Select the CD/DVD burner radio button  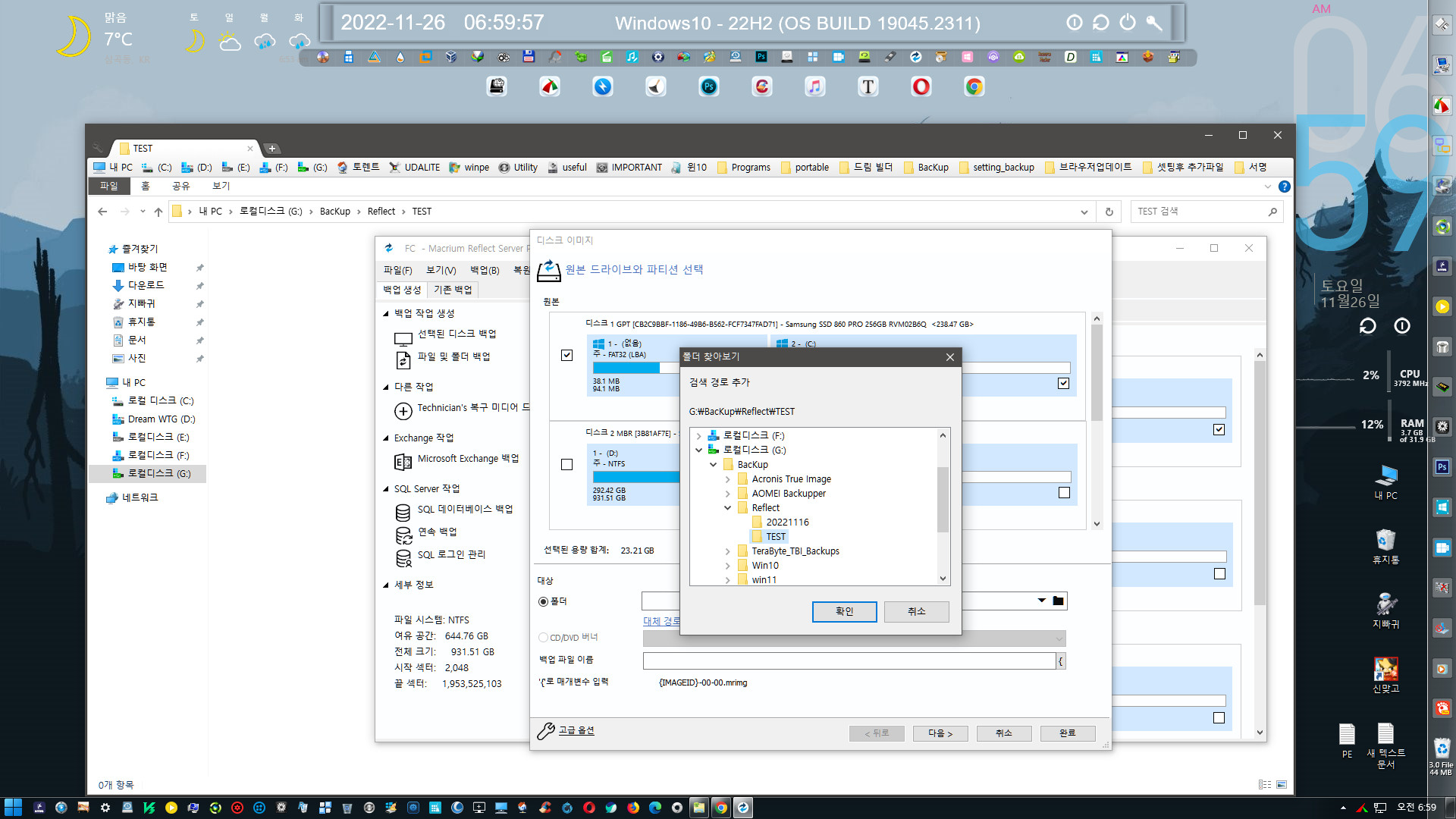click(x=543, y=638)
